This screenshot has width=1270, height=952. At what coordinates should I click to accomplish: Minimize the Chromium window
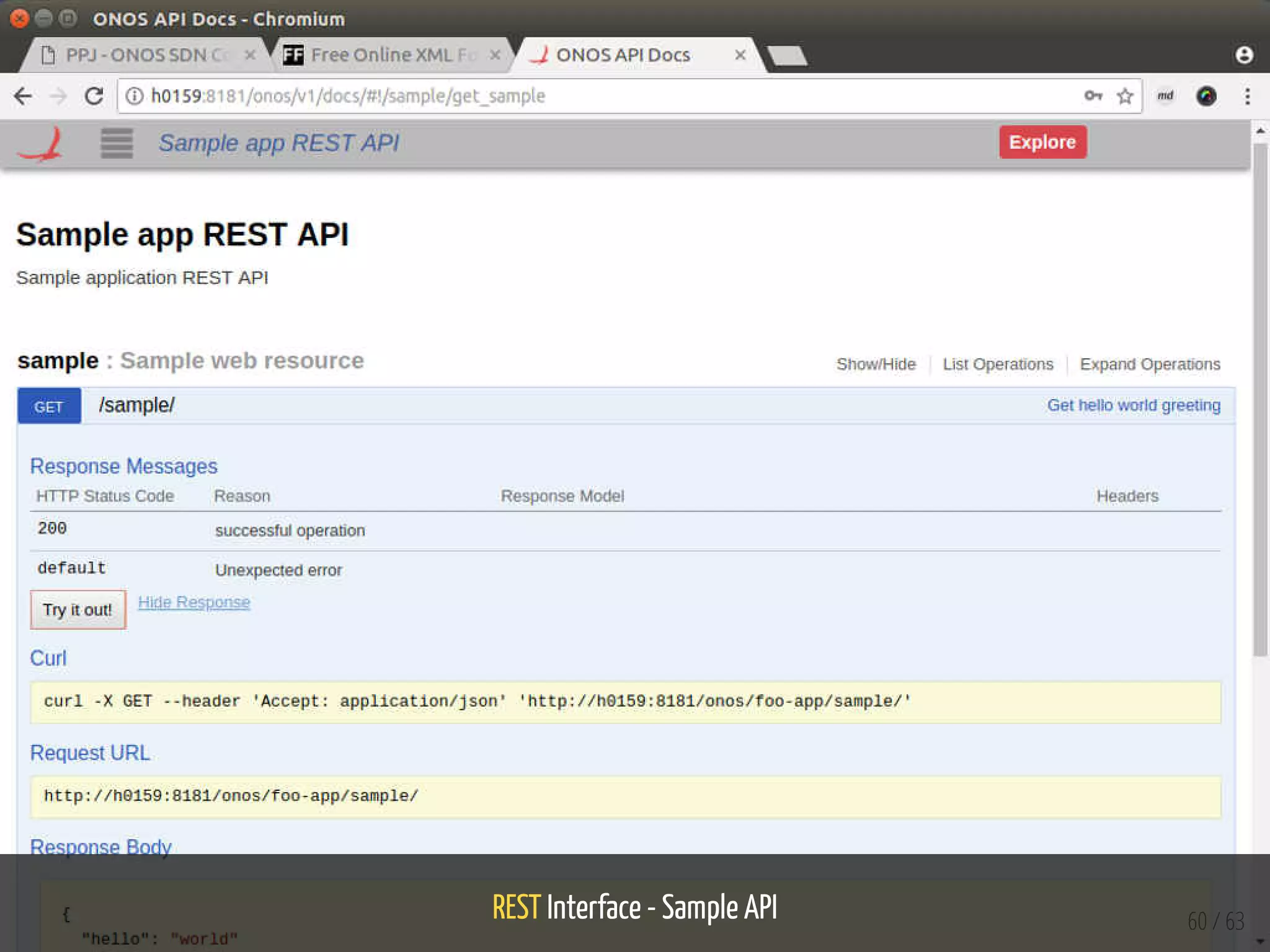point(44,18)
